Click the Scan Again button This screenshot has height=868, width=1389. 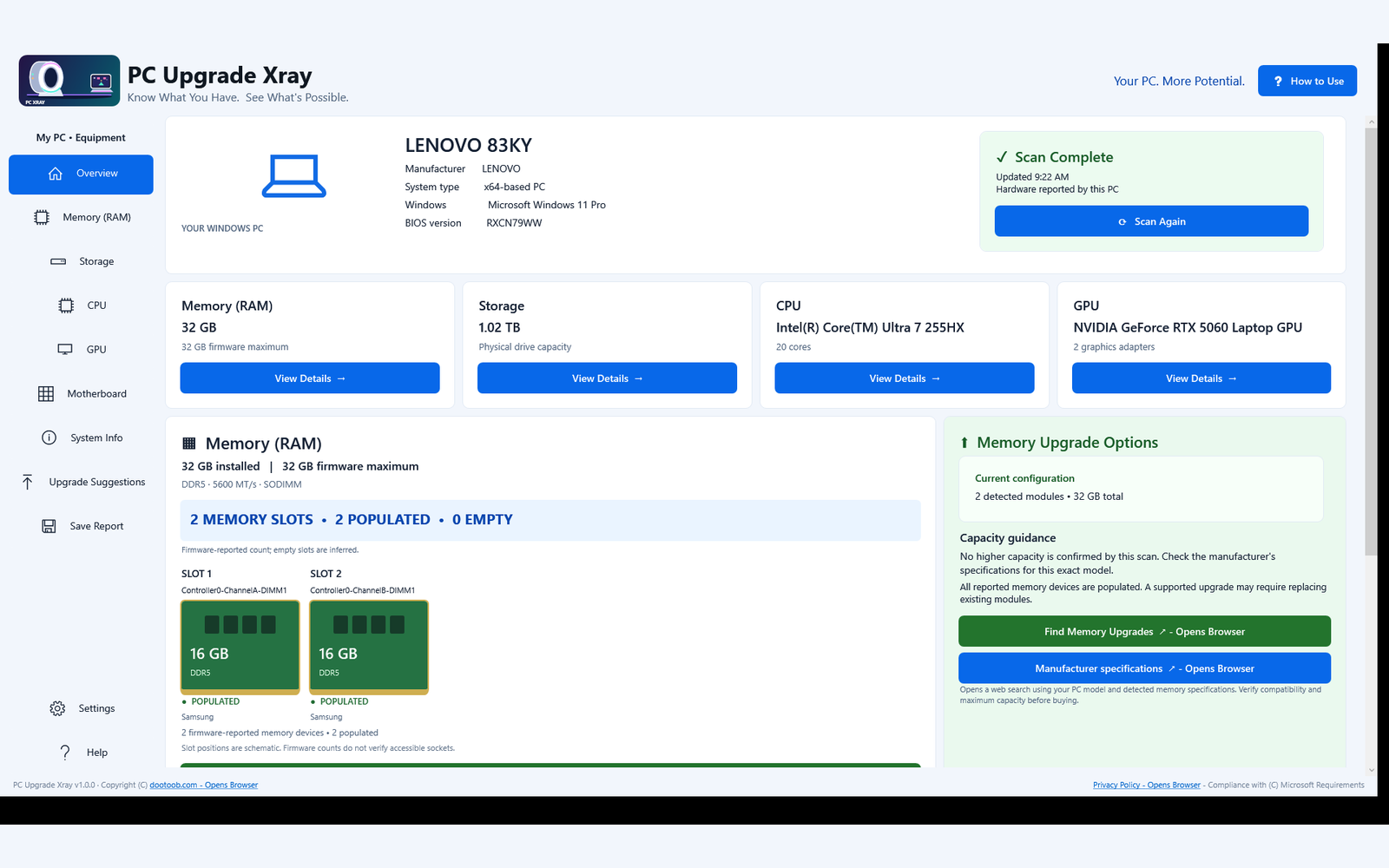coord(1151,221)
